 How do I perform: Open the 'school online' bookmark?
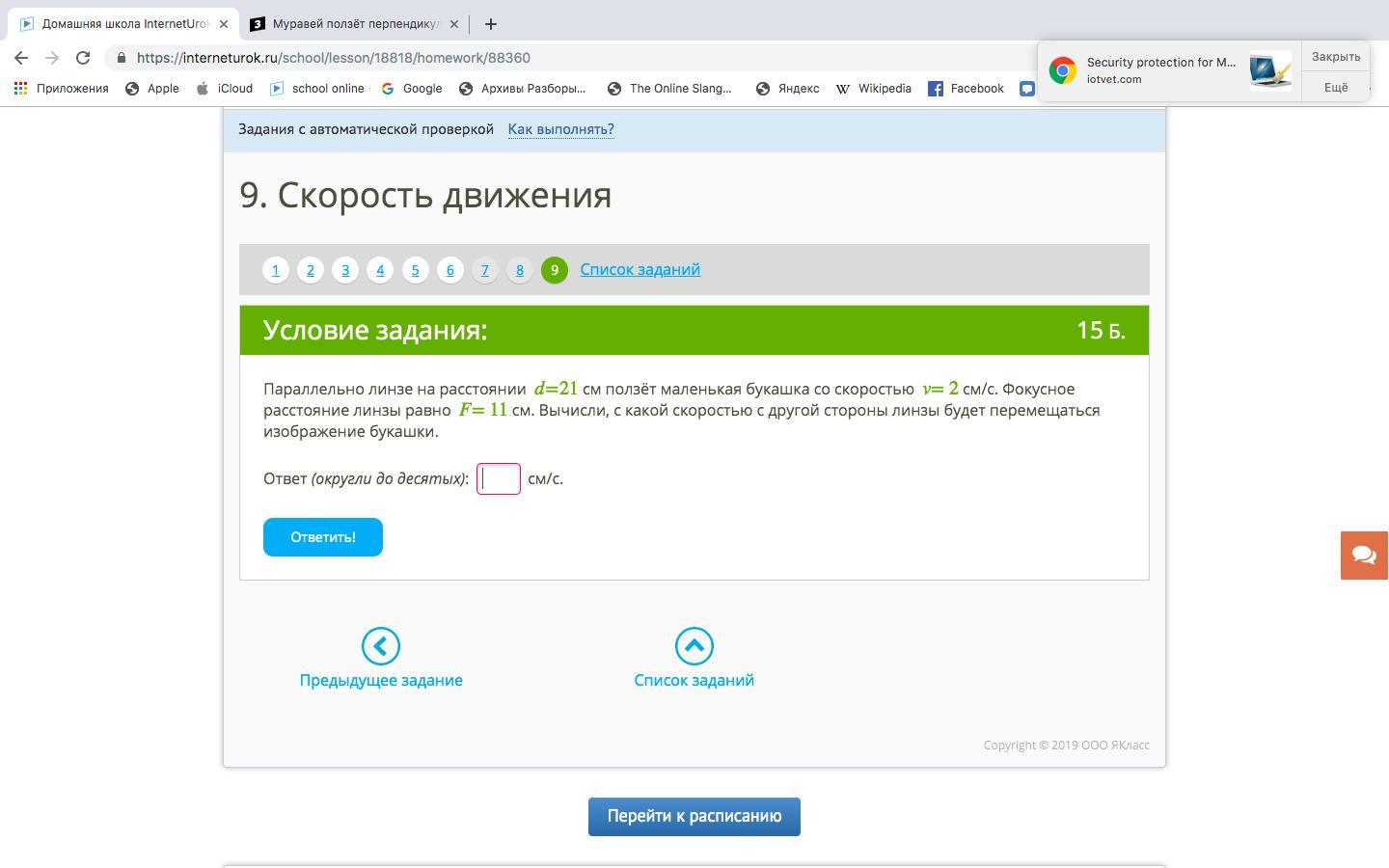pyautogui.click(x=316, y=89)
